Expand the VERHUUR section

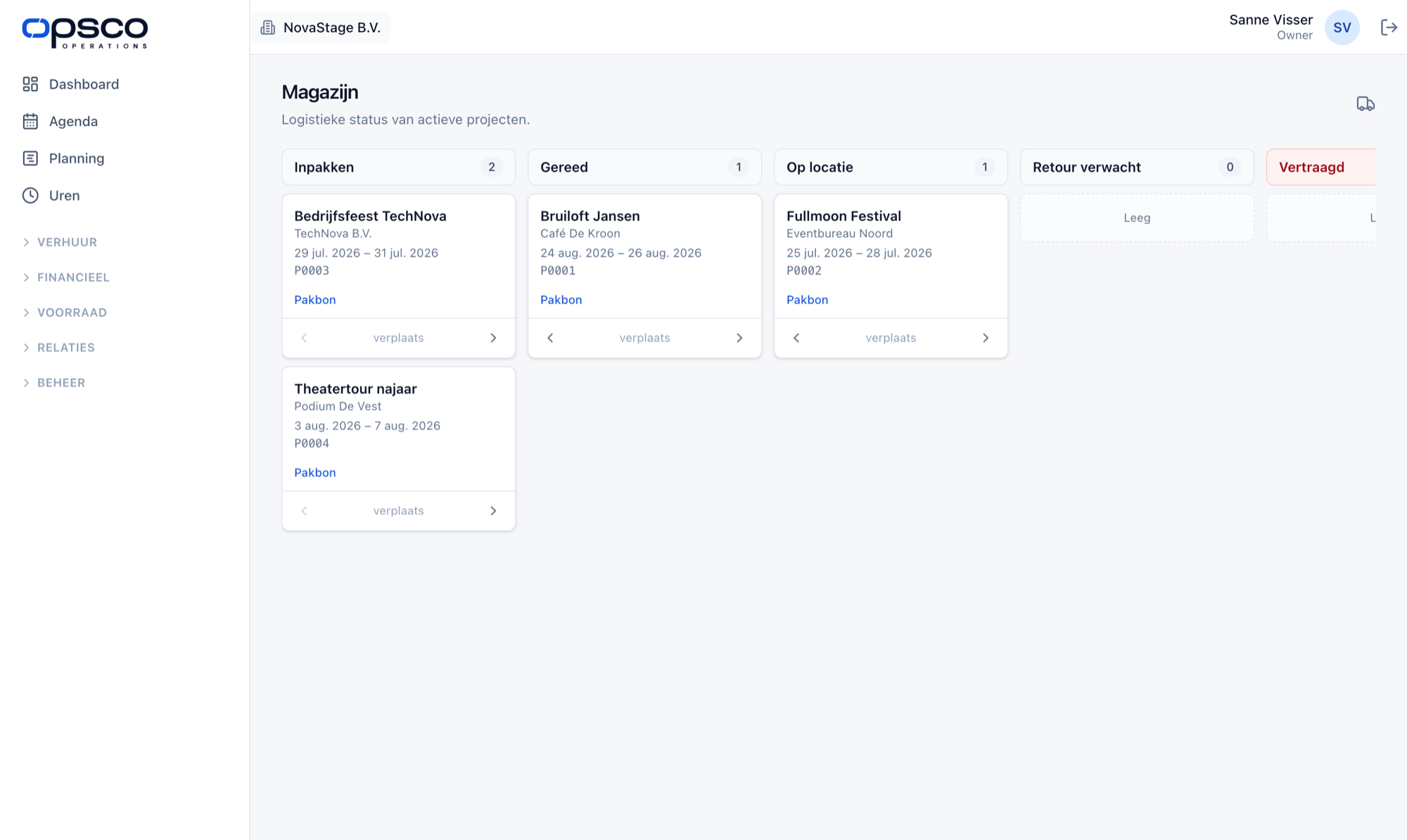tap(60, 242)
